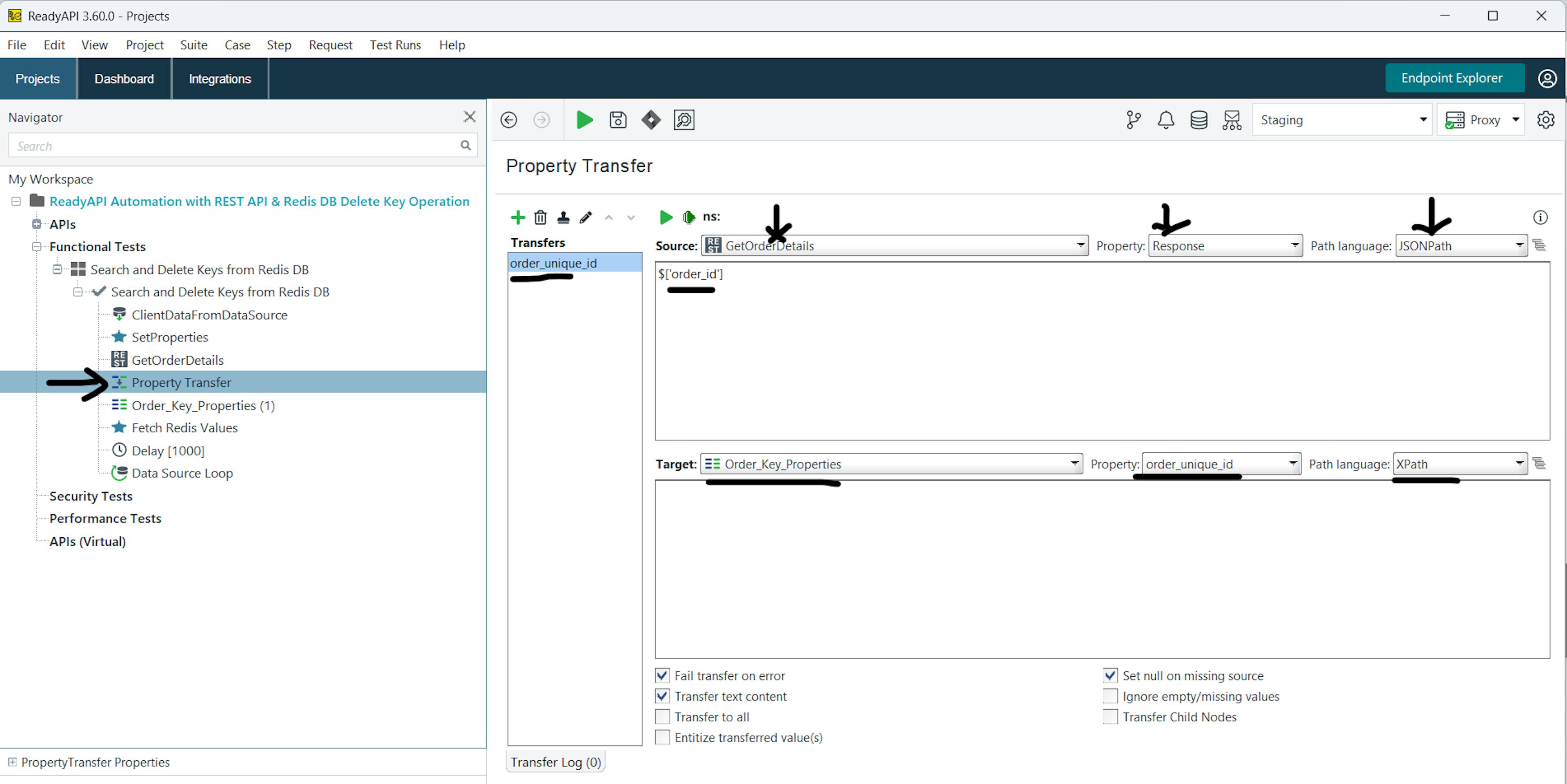Open the notifications bell icon

(x=1165, y=120)
